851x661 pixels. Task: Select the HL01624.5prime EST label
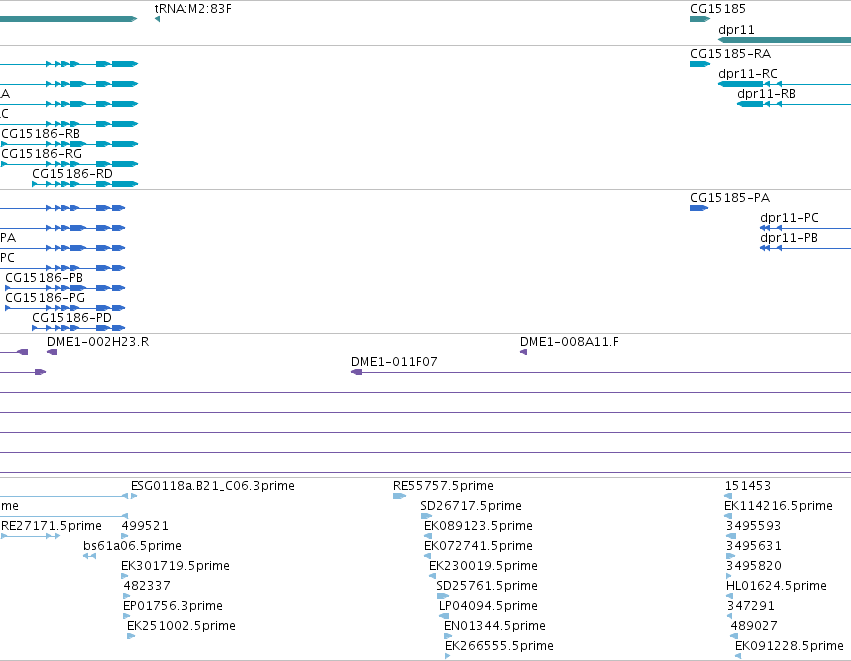[x=776, y=586]
